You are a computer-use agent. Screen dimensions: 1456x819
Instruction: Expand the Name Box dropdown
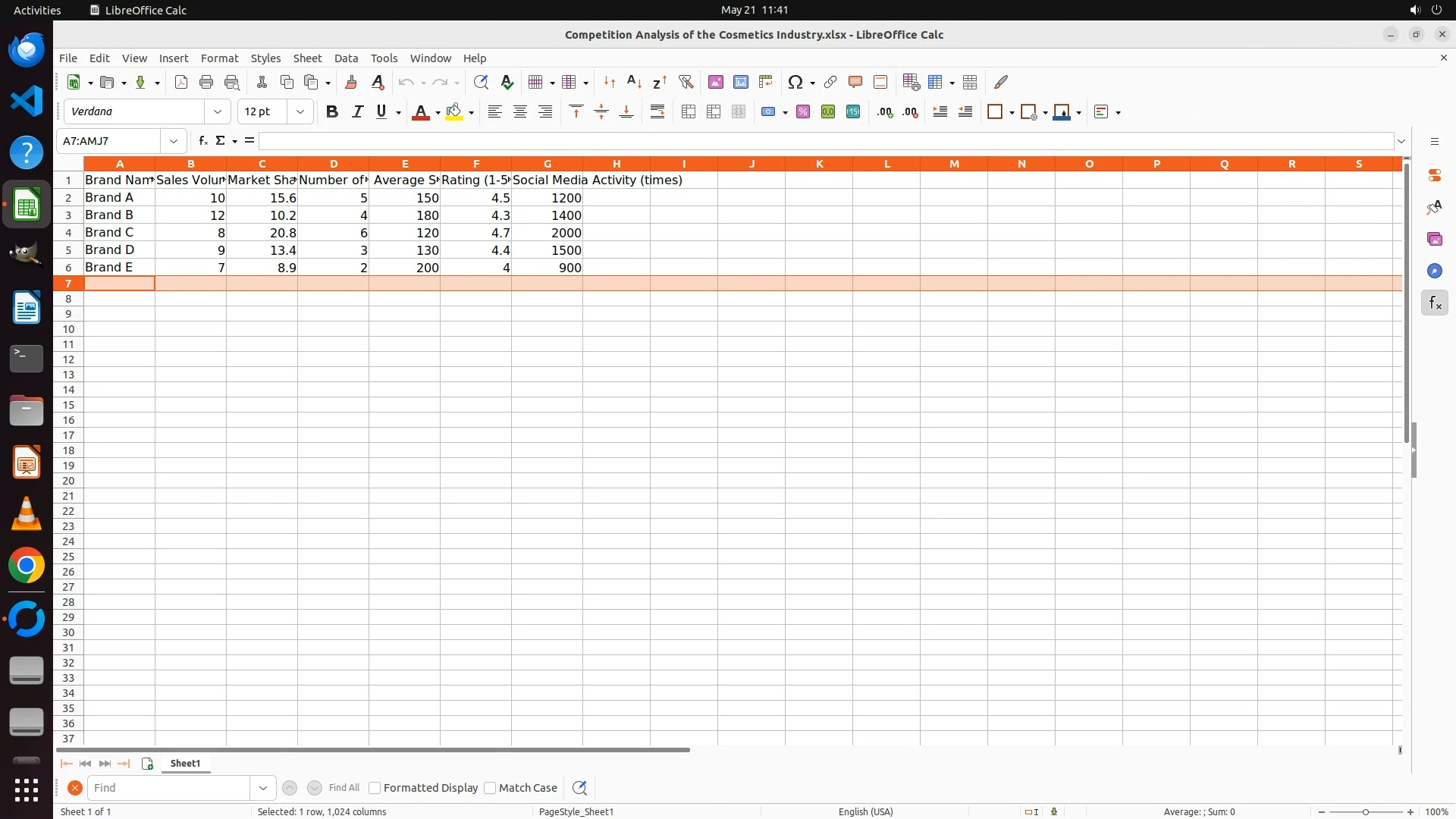[x=174, y=141]
